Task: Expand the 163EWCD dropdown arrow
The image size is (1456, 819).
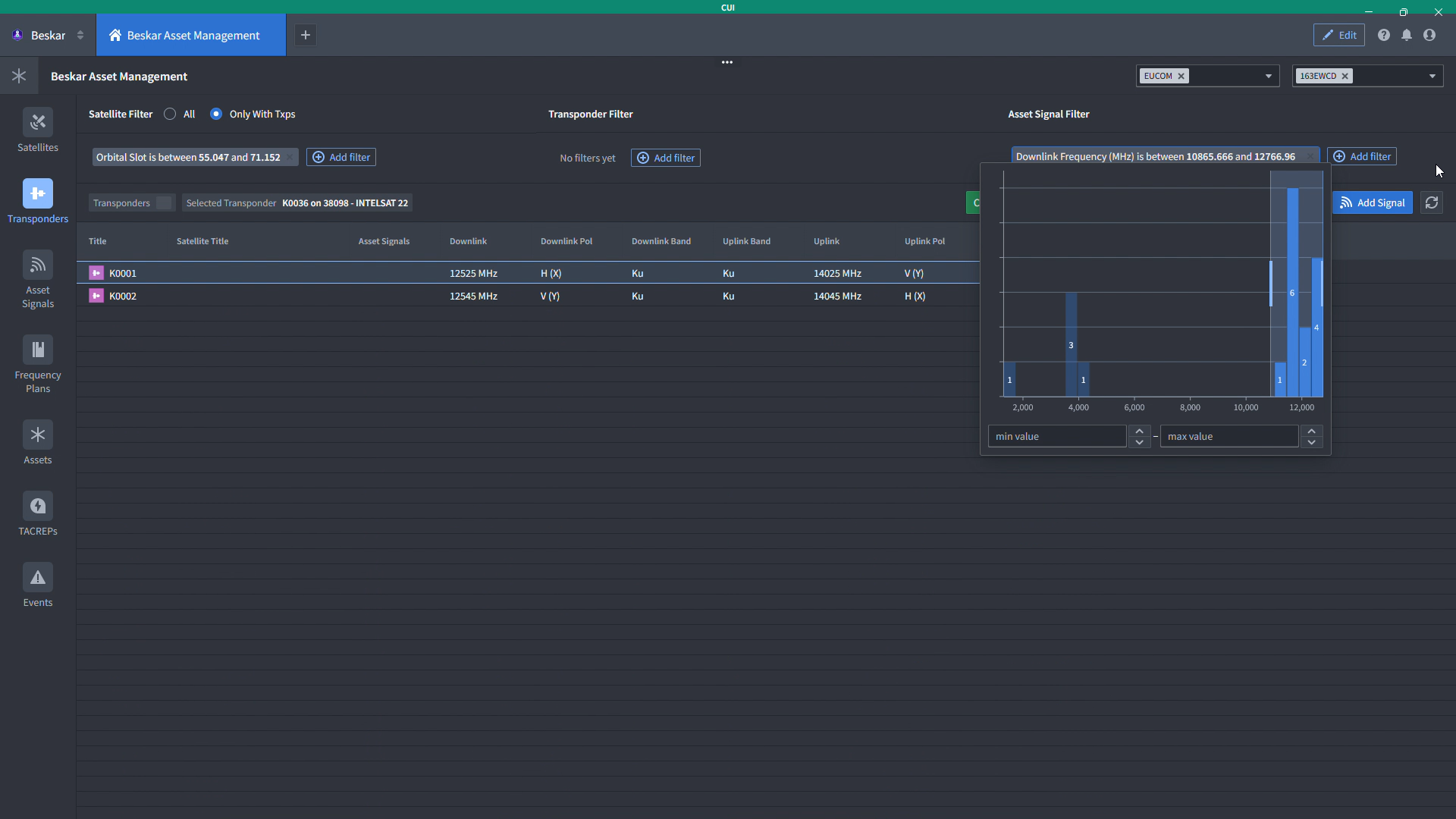Action: coord(1432,76)
